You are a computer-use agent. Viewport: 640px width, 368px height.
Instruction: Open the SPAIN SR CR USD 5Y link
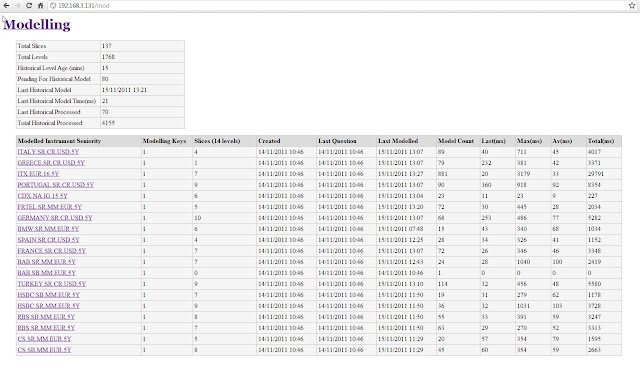(49, 240)
